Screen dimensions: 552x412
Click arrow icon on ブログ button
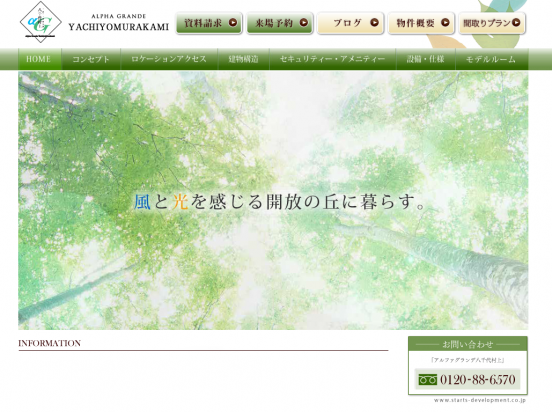374,23
